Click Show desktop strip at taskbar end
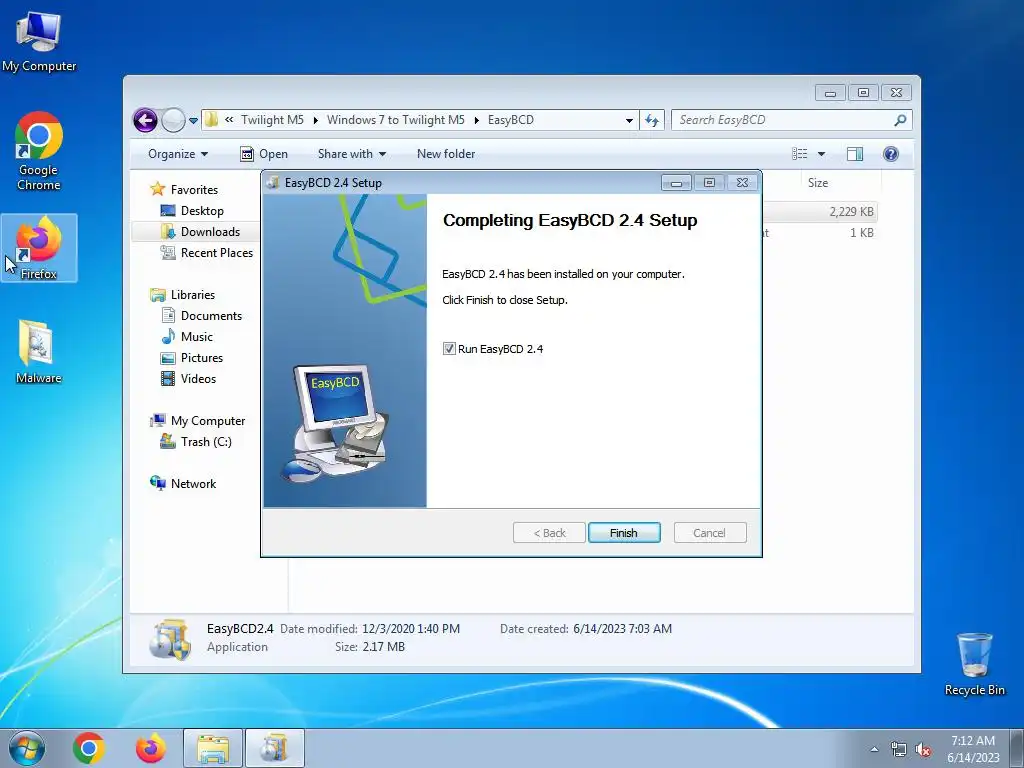1024x768 pixels. (1017, 748)
